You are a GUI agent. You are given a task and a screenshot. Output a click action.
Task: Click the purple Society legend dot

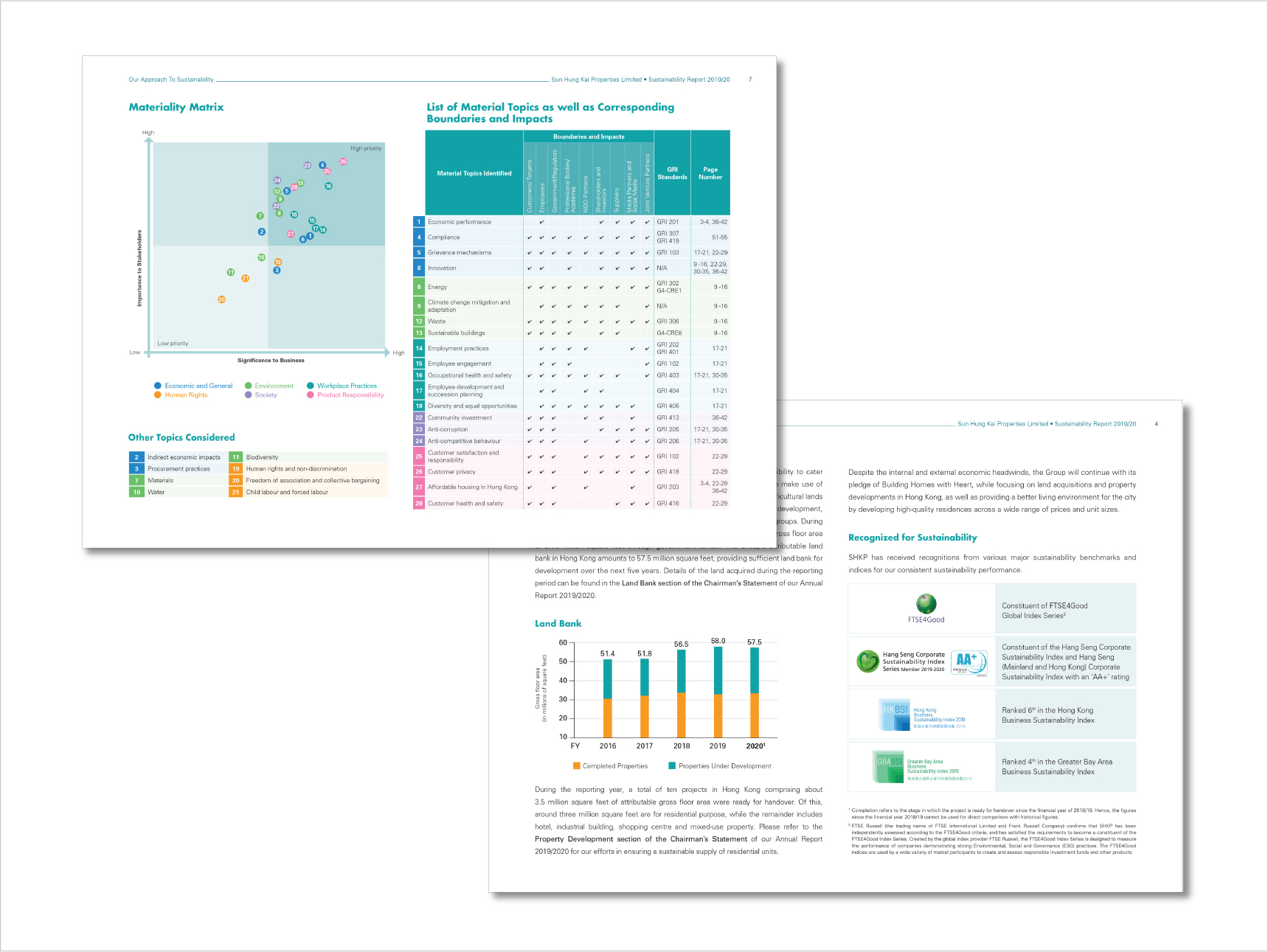click(x=249, y=395)
